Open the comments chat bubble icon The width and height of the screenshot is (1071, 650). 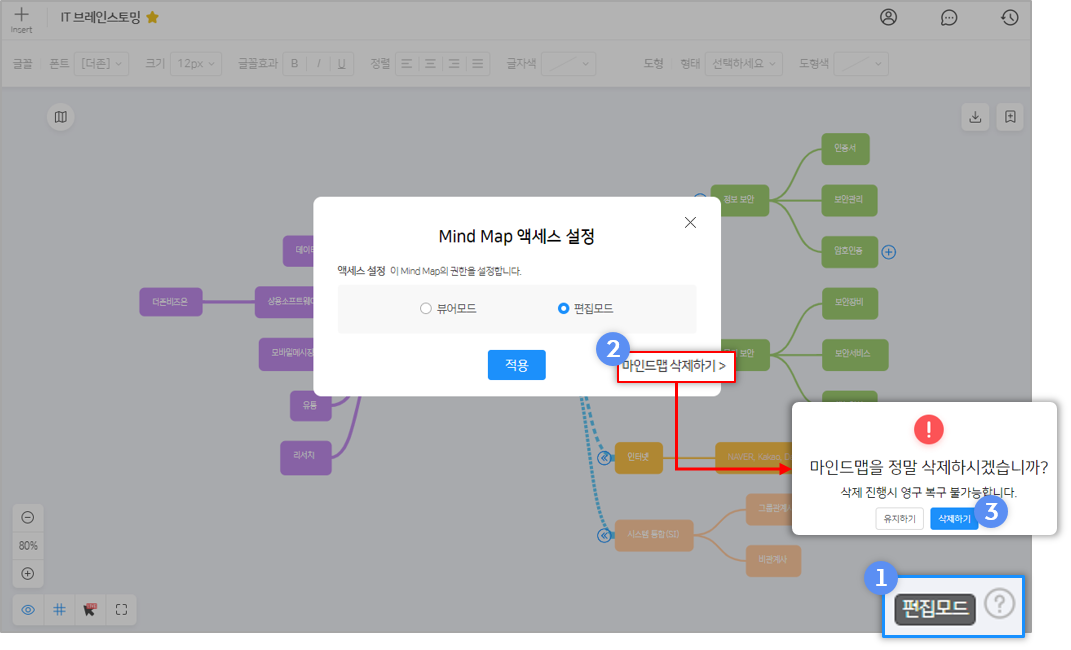(949, 17)
